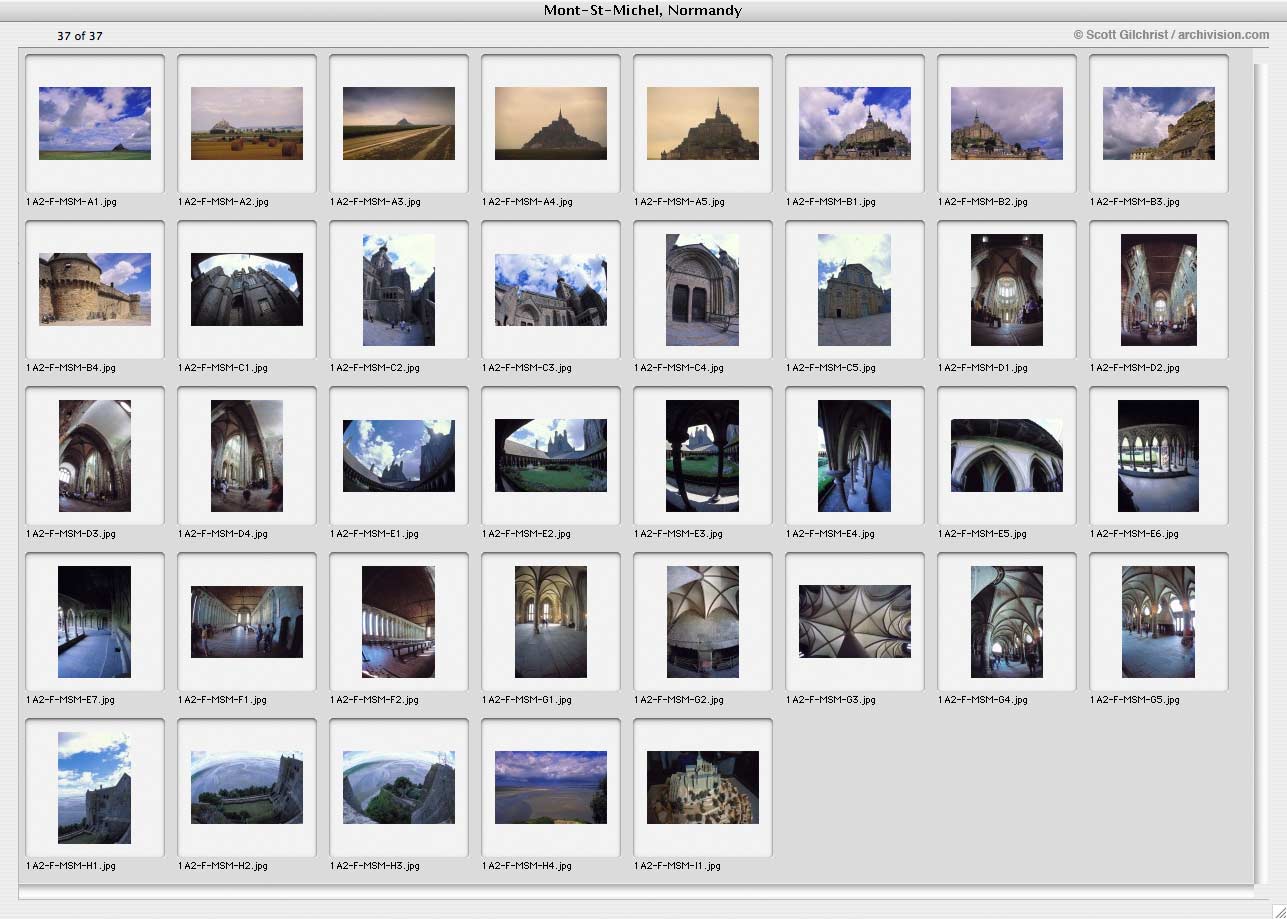Select thumbnail 1A2-F-MSM-E7.jpg
Image resolution: width=1287 pixels, height=919 pixels.
95,621
